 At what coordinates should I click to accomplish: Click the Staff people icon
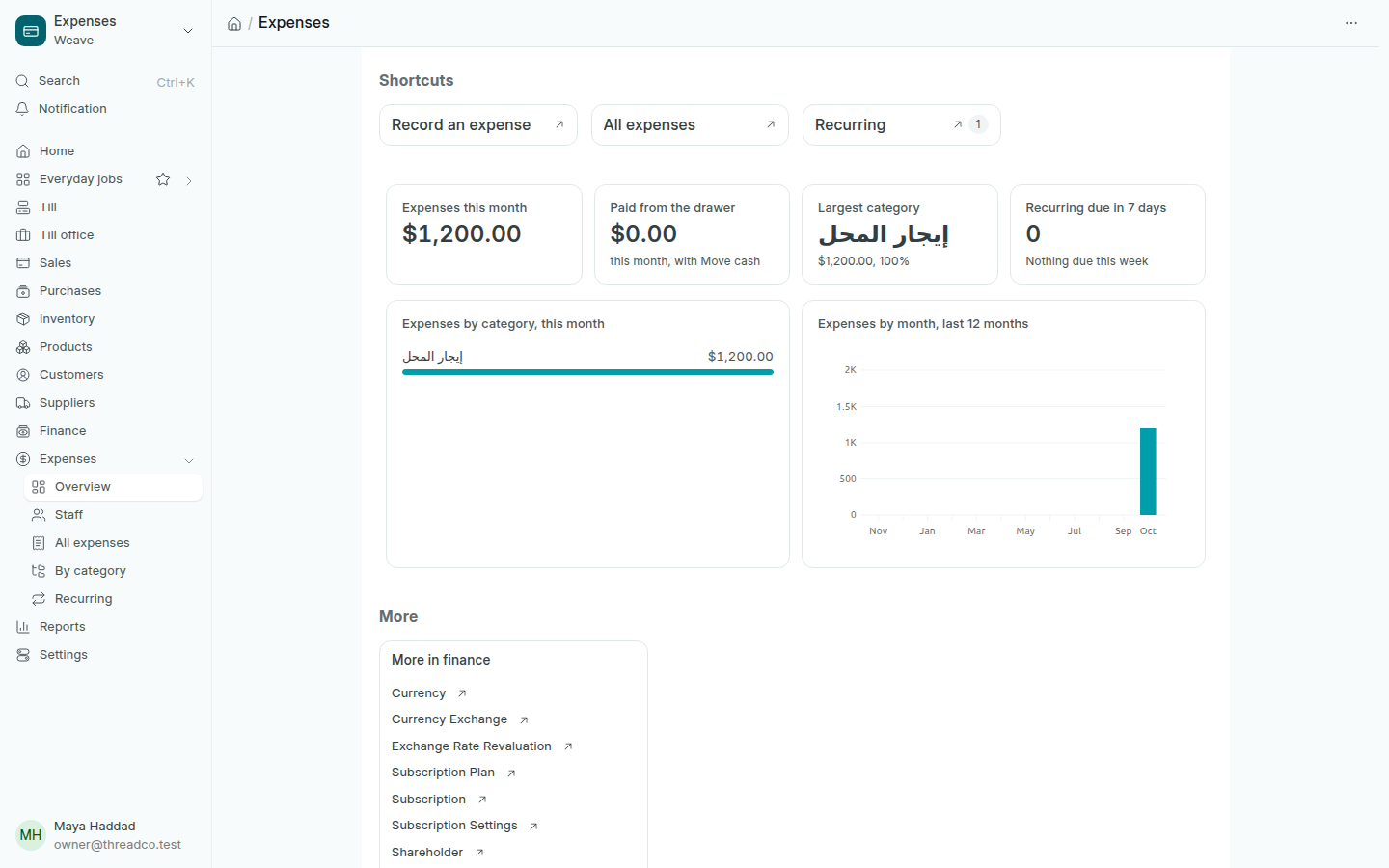39,515
